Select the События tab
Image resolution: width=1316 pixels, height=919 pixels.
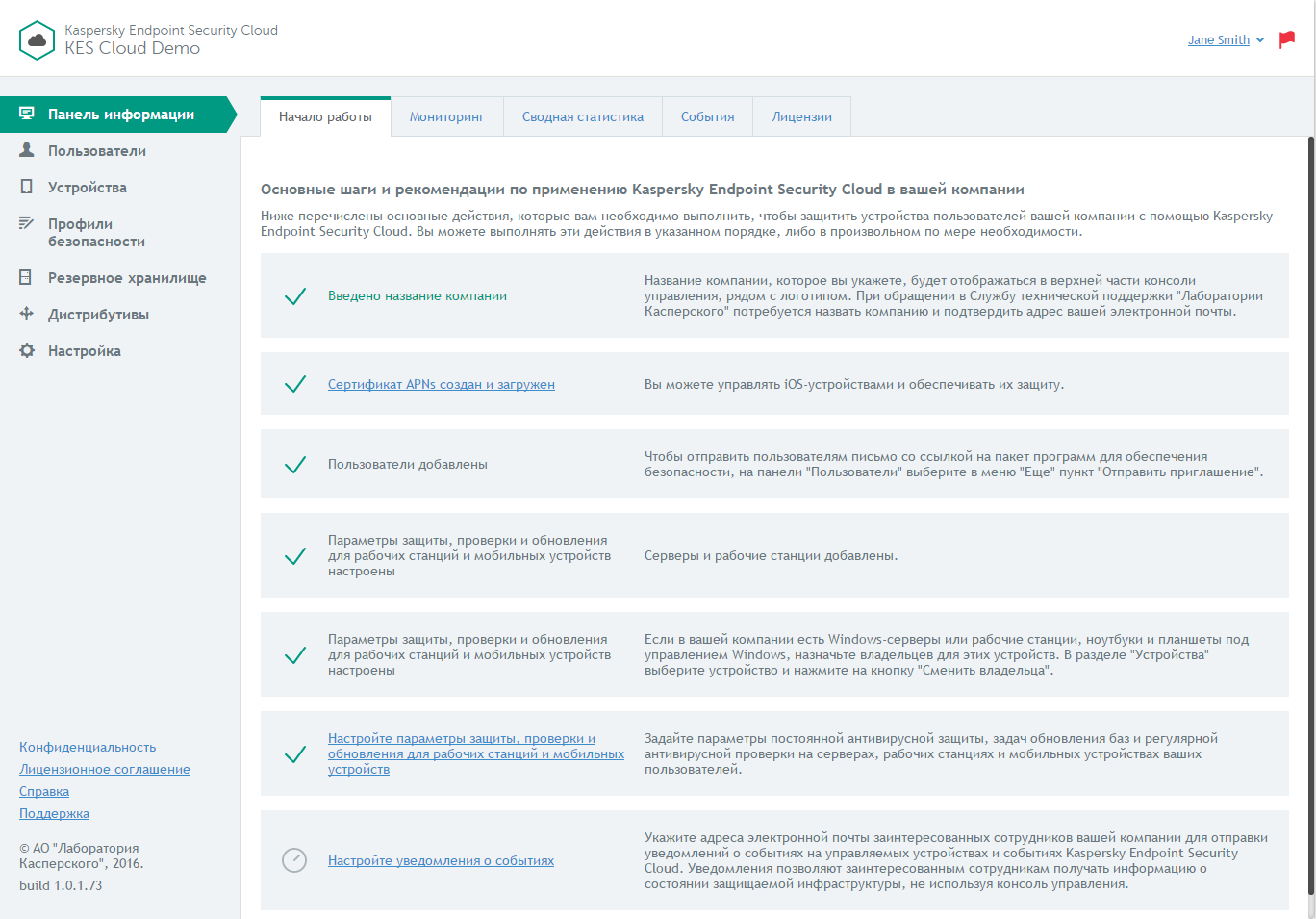[x=707, y=116]
